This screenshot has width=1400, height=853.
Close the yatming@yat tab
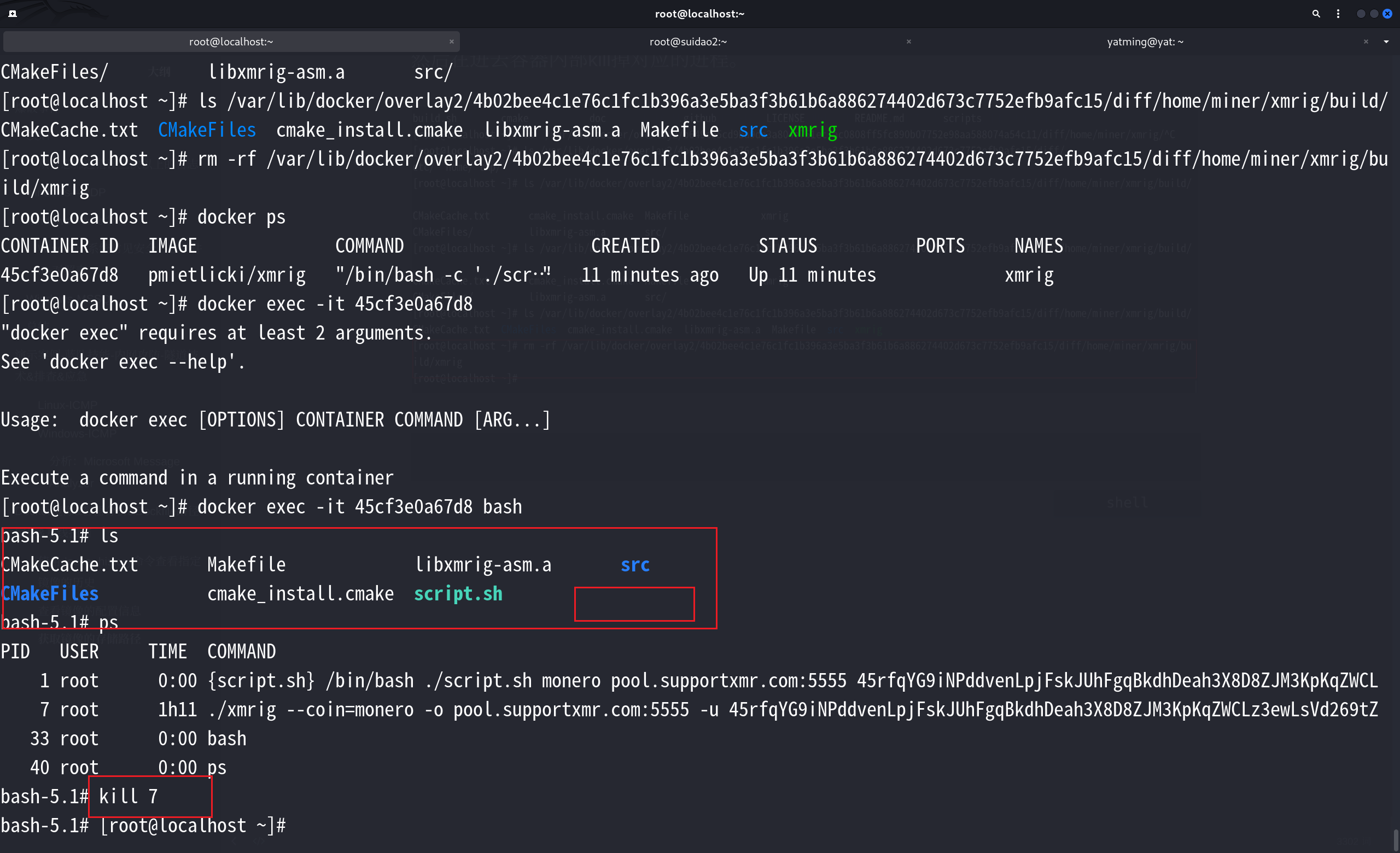[x=1366, y=42]
